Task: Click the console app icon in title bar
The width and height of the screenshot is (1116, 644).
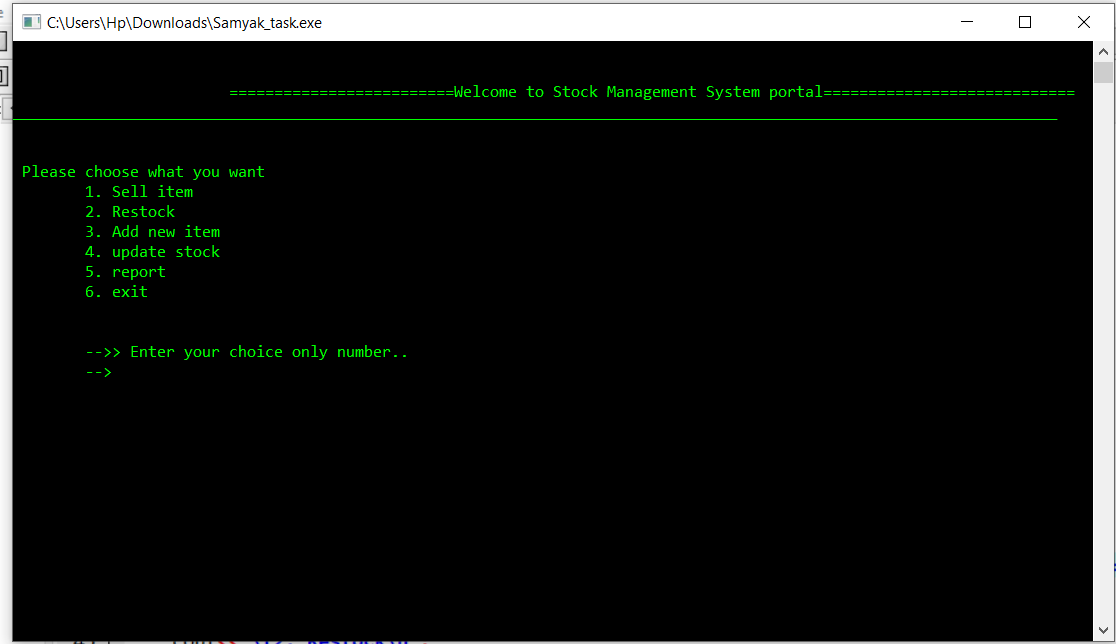Action: coord(31,22)
